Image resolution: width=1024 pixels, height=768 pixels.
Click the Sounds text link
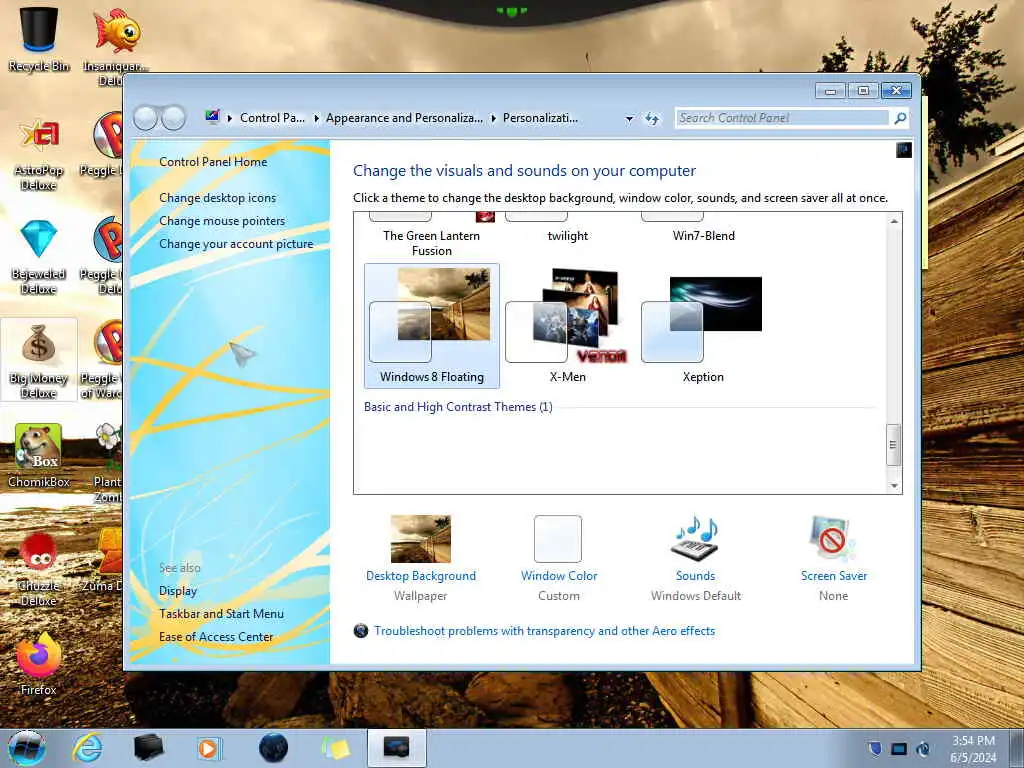pos(696,576)
